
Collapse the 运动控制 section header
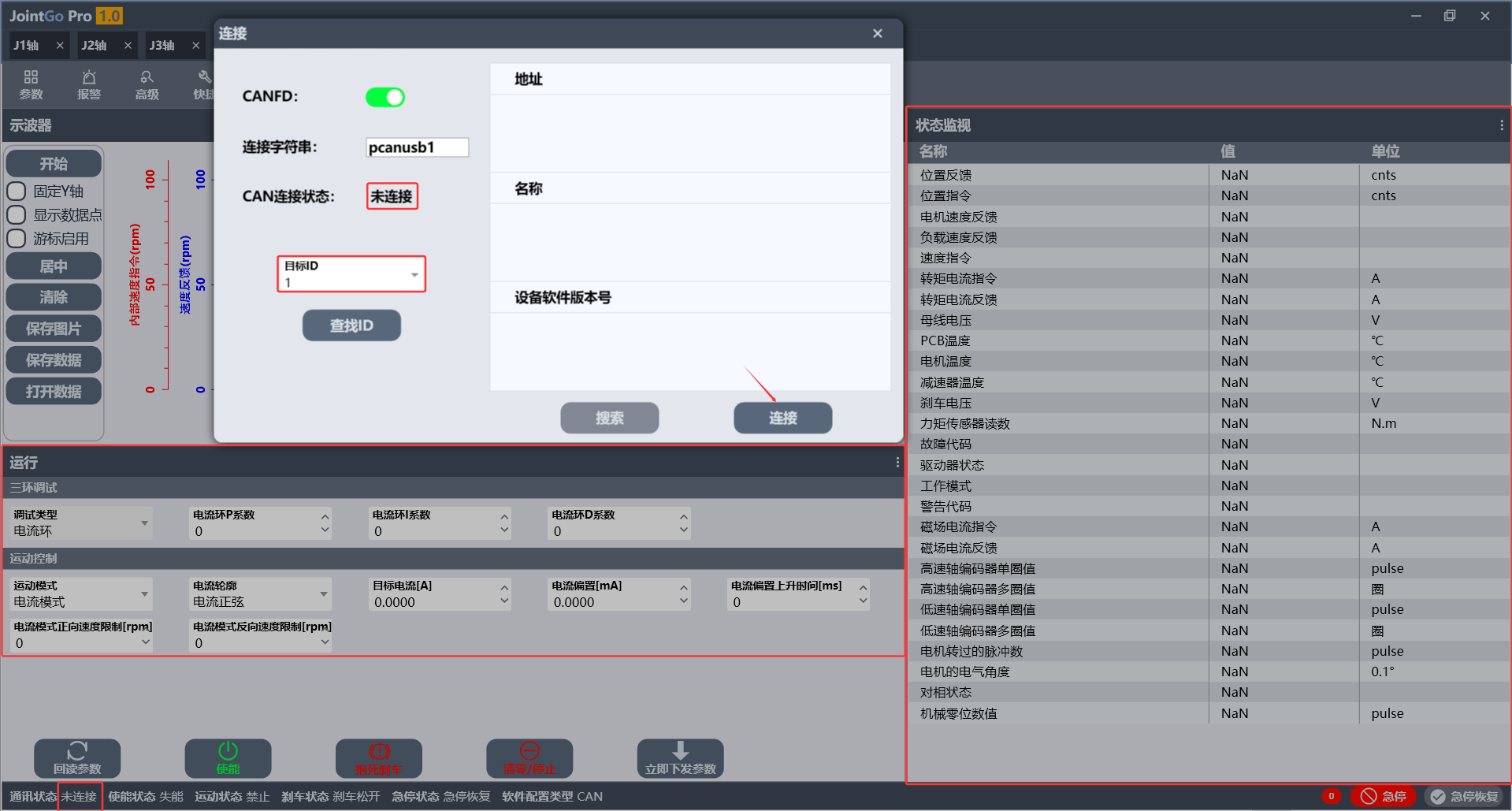[452, 559]
